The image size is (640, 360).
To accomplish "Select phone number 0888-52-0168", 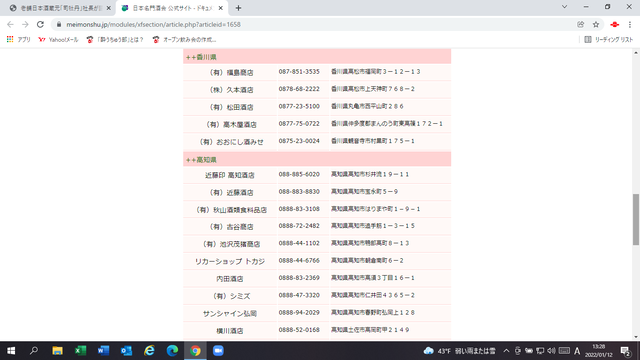I will (299, 330).
